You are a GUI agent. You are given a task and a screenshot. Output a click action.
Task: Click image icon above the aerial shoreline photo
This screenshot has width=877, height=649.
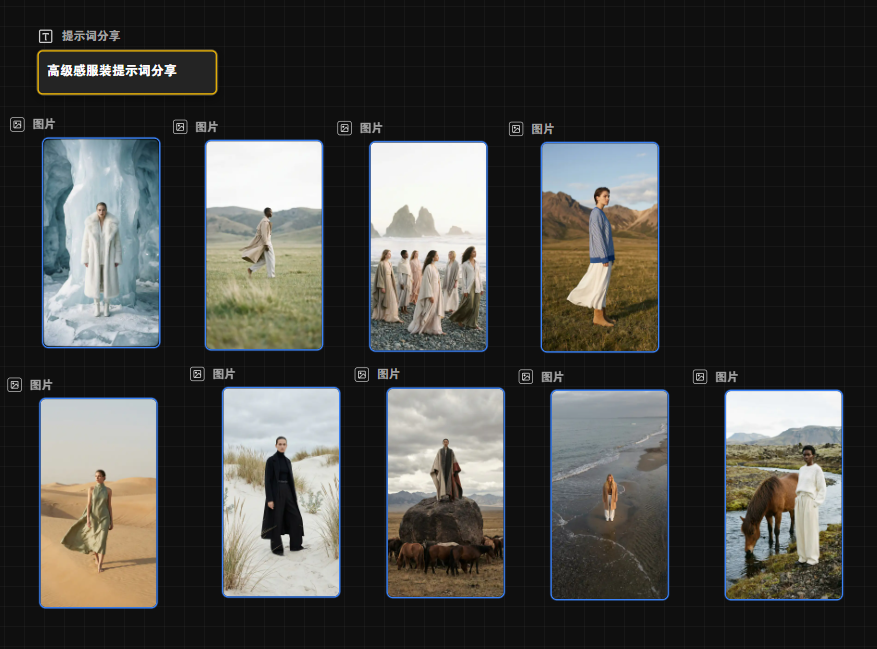pos(526,377)
